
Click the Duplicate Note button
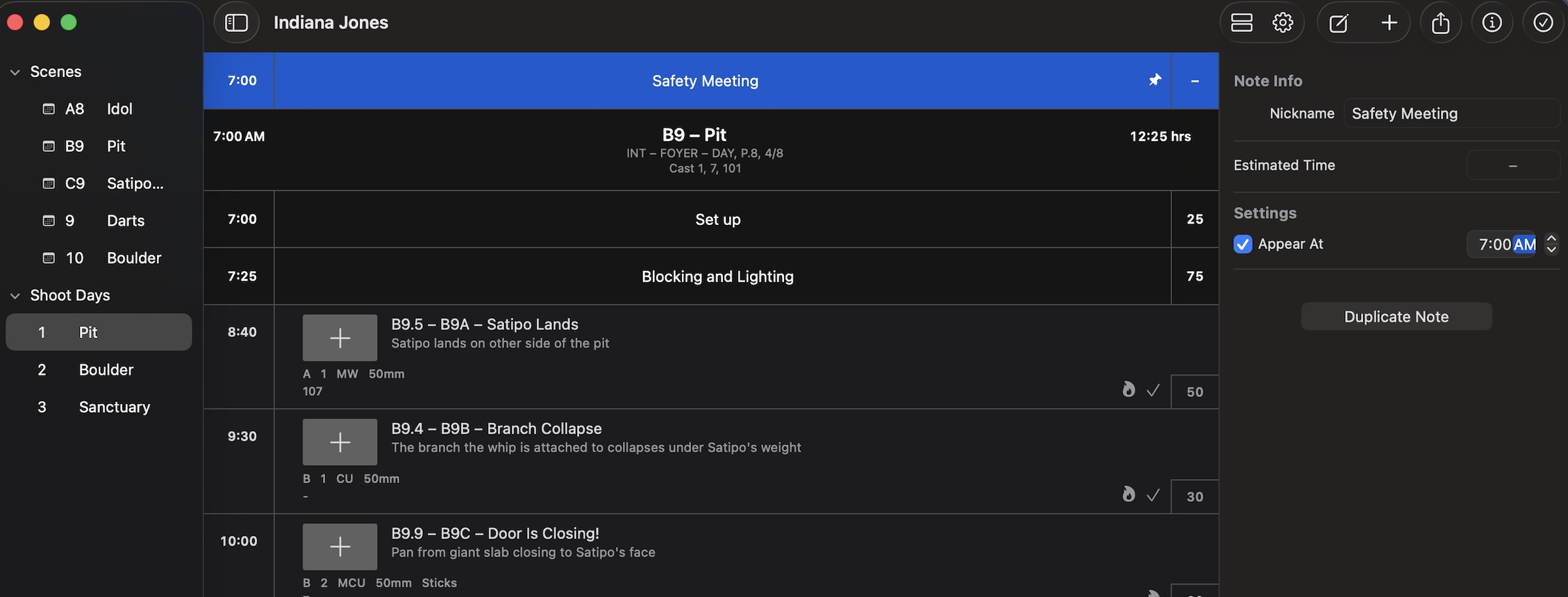pyautogui.click(x=1396, y=317)
